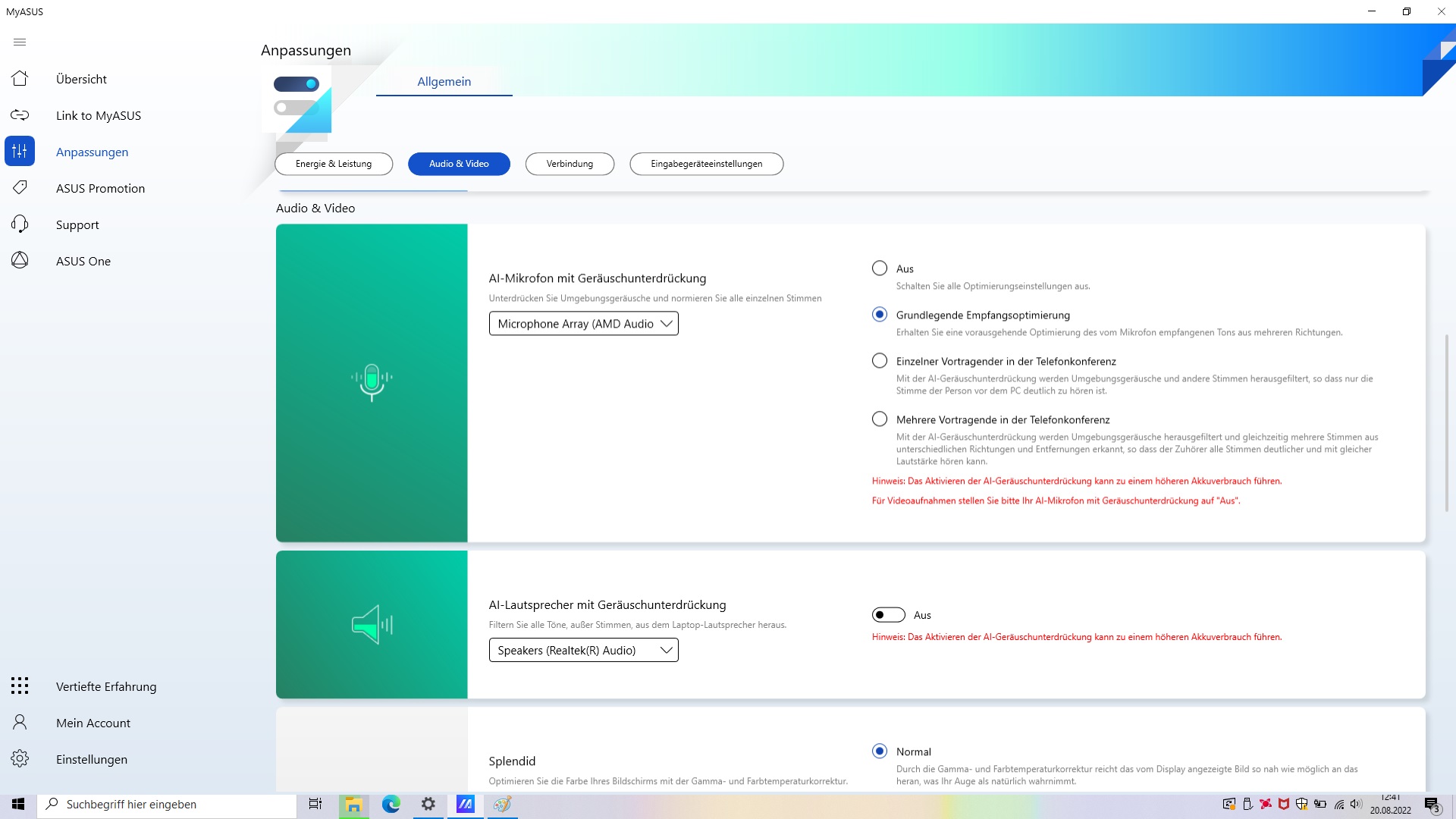
Task: Click the red Akkuverbrauch warning under microphone options
Action: 1077,481
